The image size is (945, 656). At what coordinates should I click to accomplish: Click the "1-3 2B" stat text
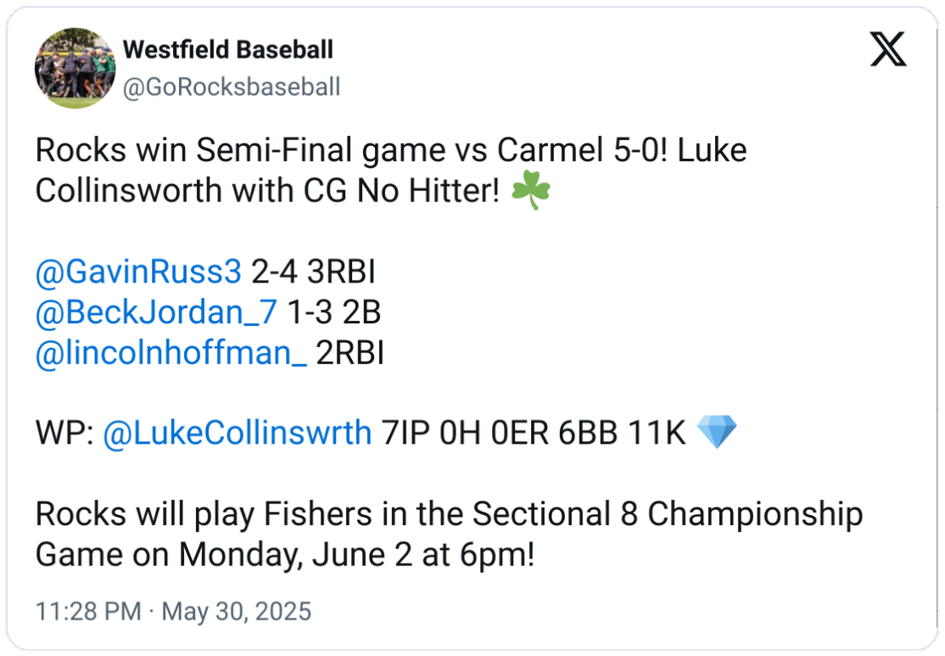point(334,313)
